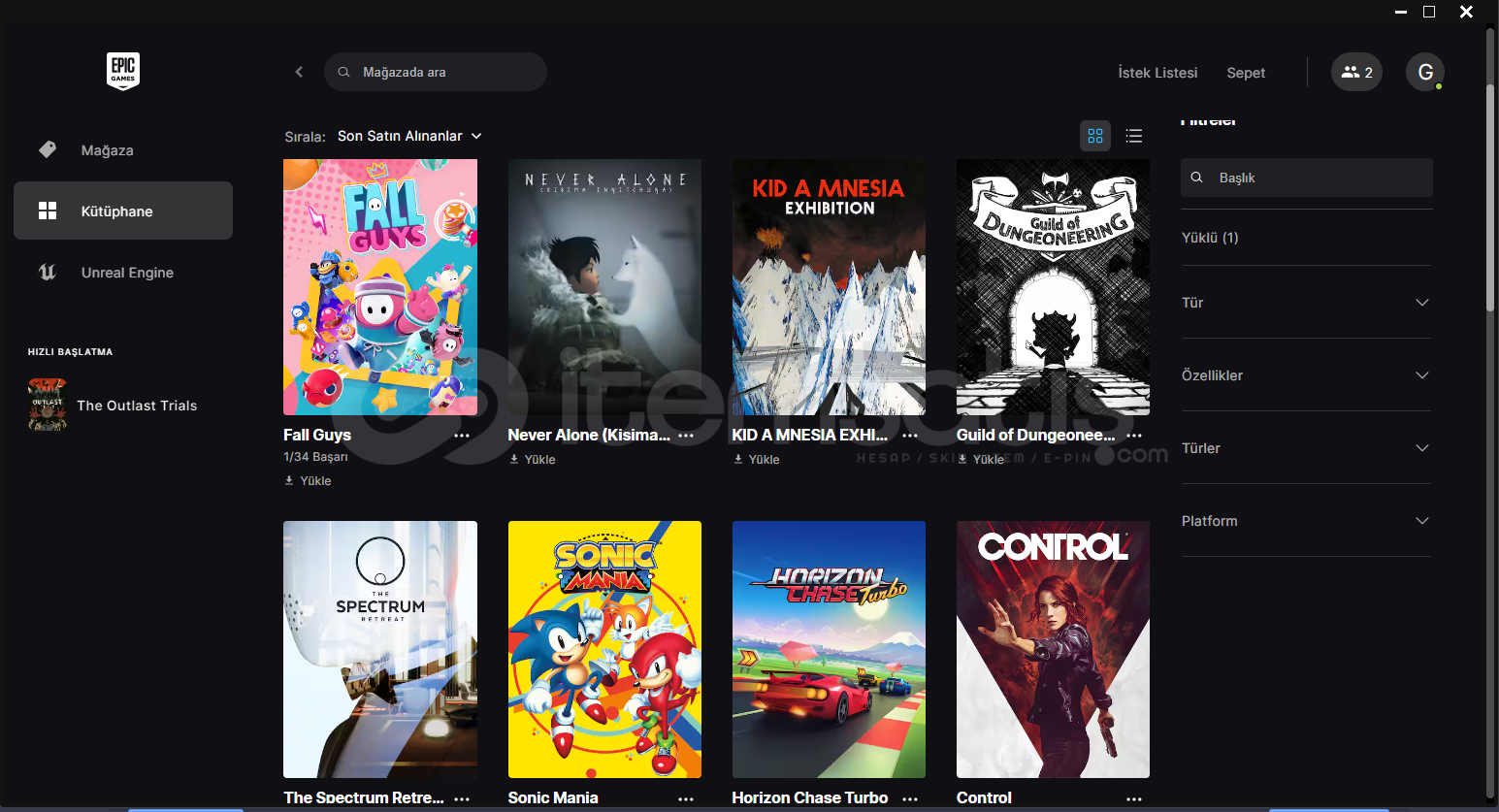1499x812 pixels.
Task: Open the Sepet cart
Action: [x=1246, y=73]
